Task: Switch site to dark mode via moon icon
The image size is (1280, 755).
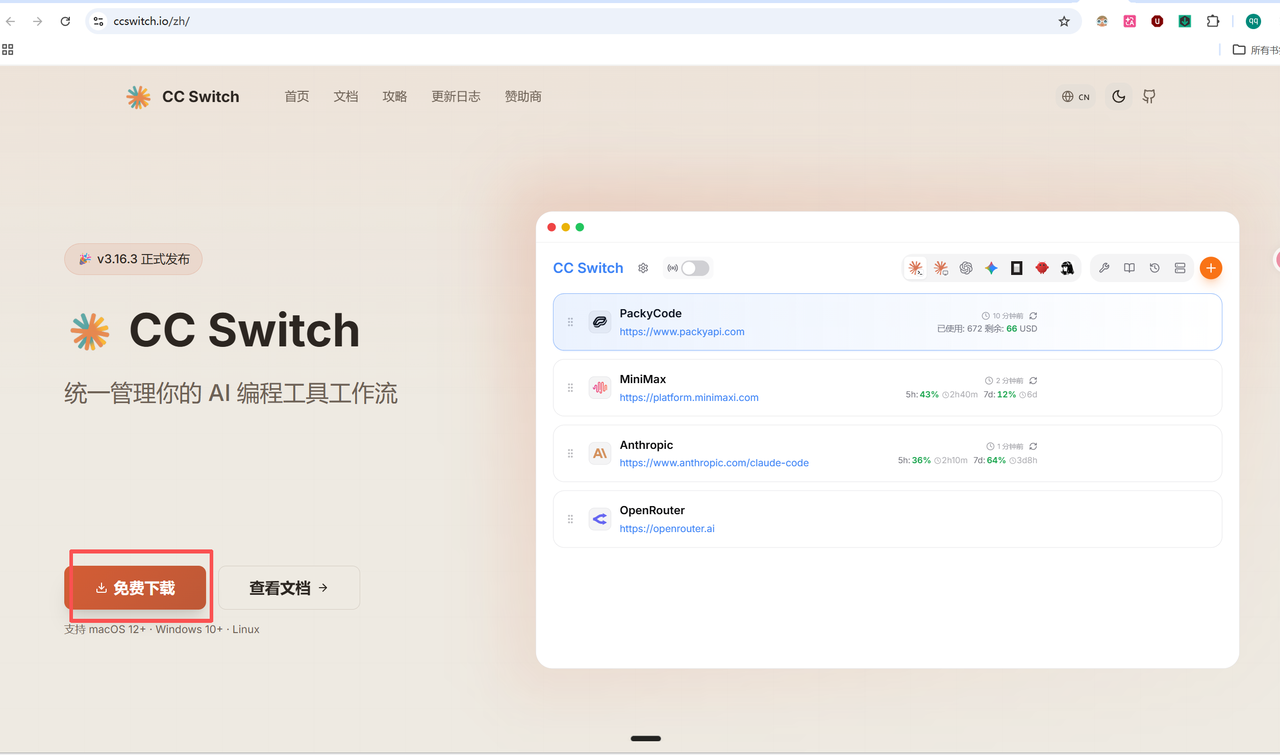Action: click(1118, 97)
